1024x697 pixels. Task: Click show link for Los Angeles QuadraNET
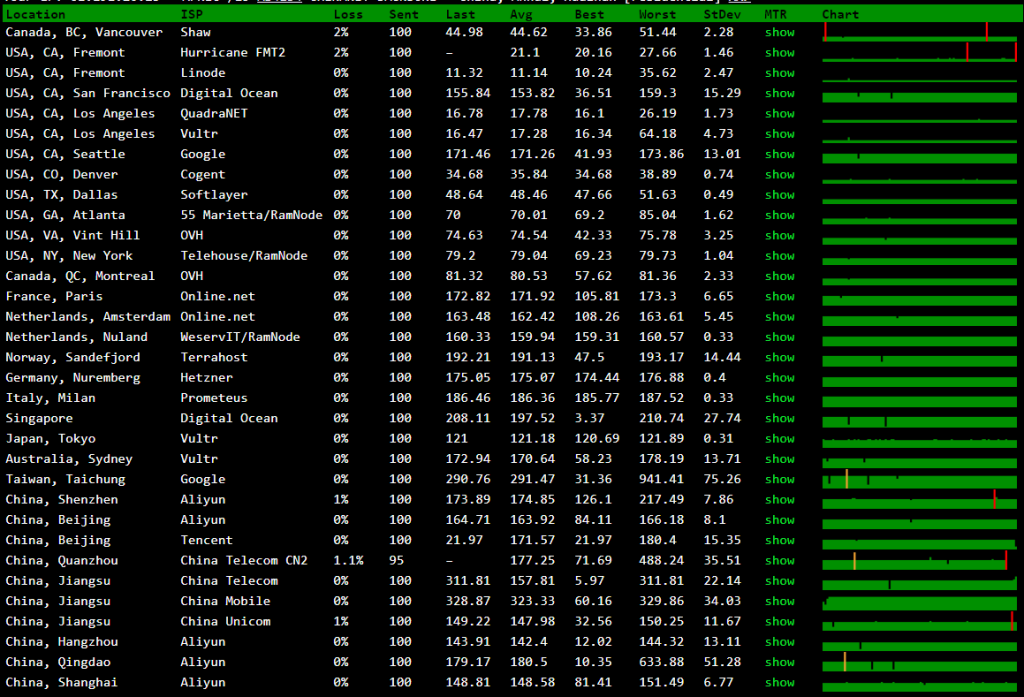pos(780,113)
